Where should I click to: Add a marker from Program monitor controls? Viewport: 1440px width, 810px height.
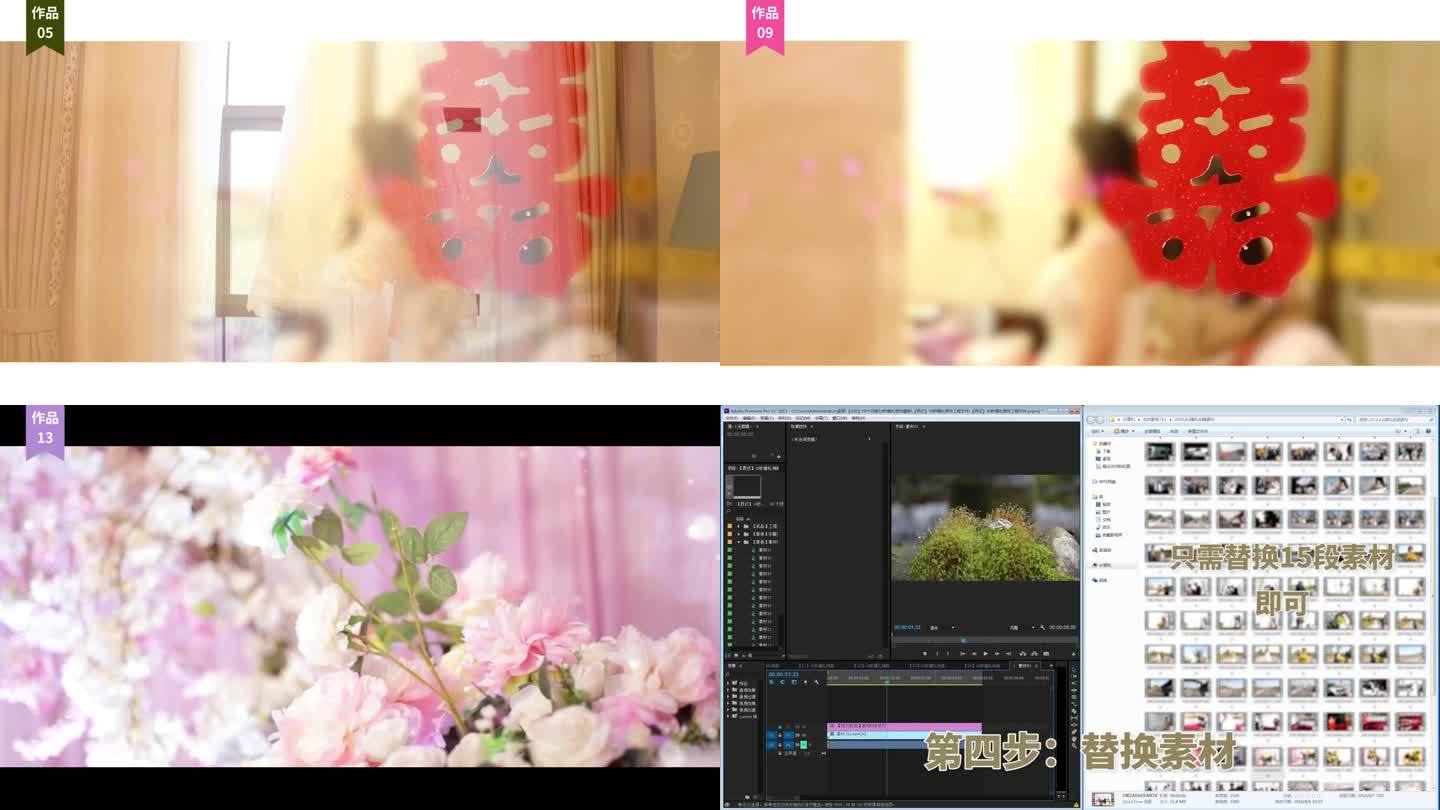click(925, 654)
